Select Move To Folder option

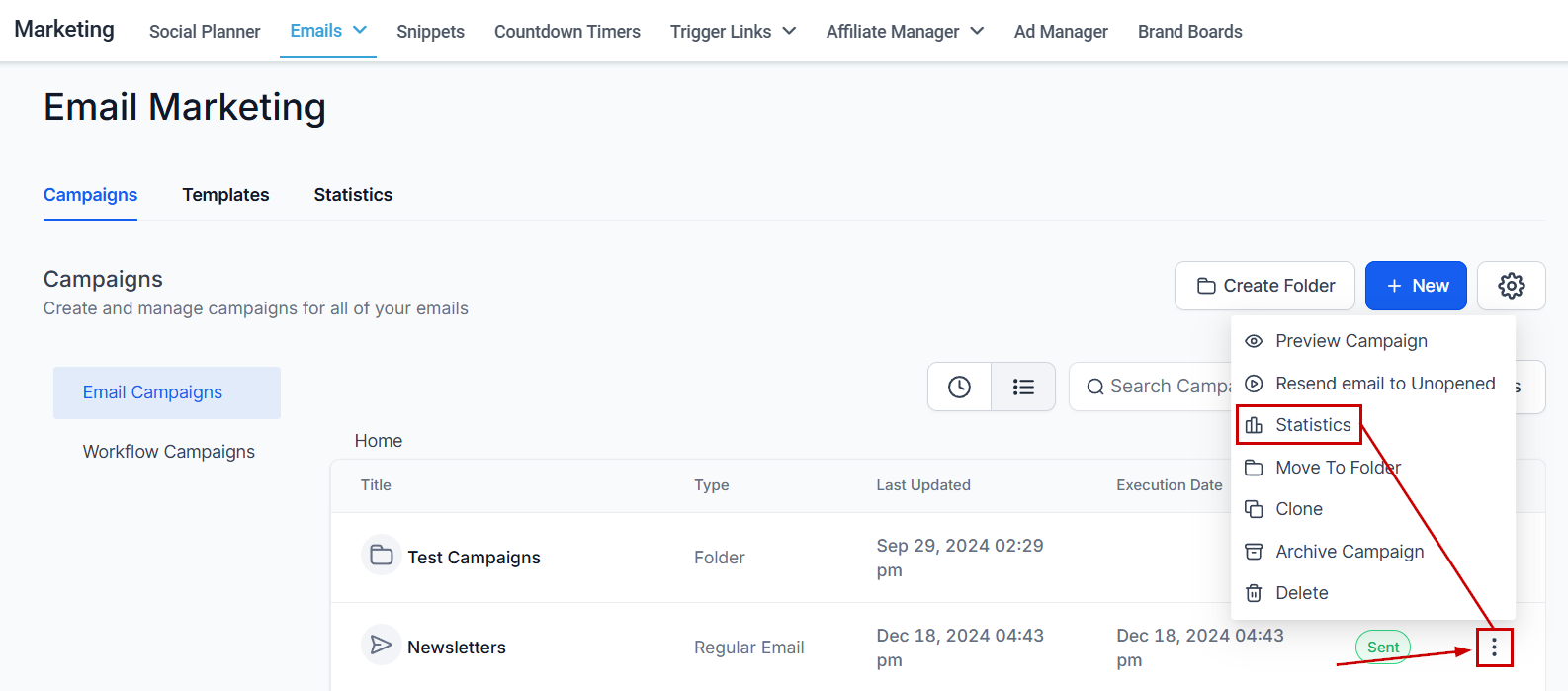click(x=1338, y=468)
